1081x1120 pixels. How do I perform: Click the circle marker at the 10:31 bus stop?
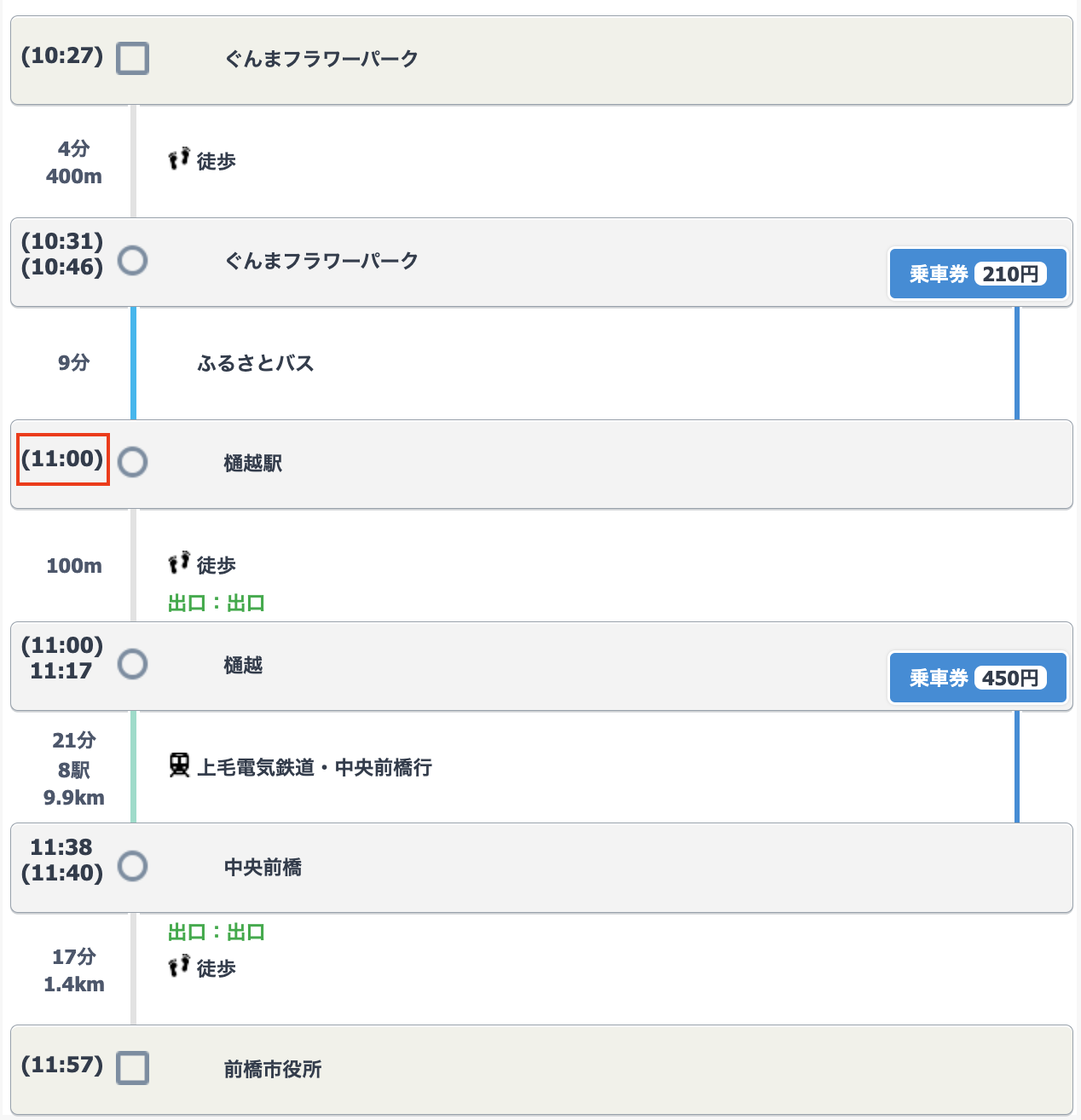pos(132,260)
